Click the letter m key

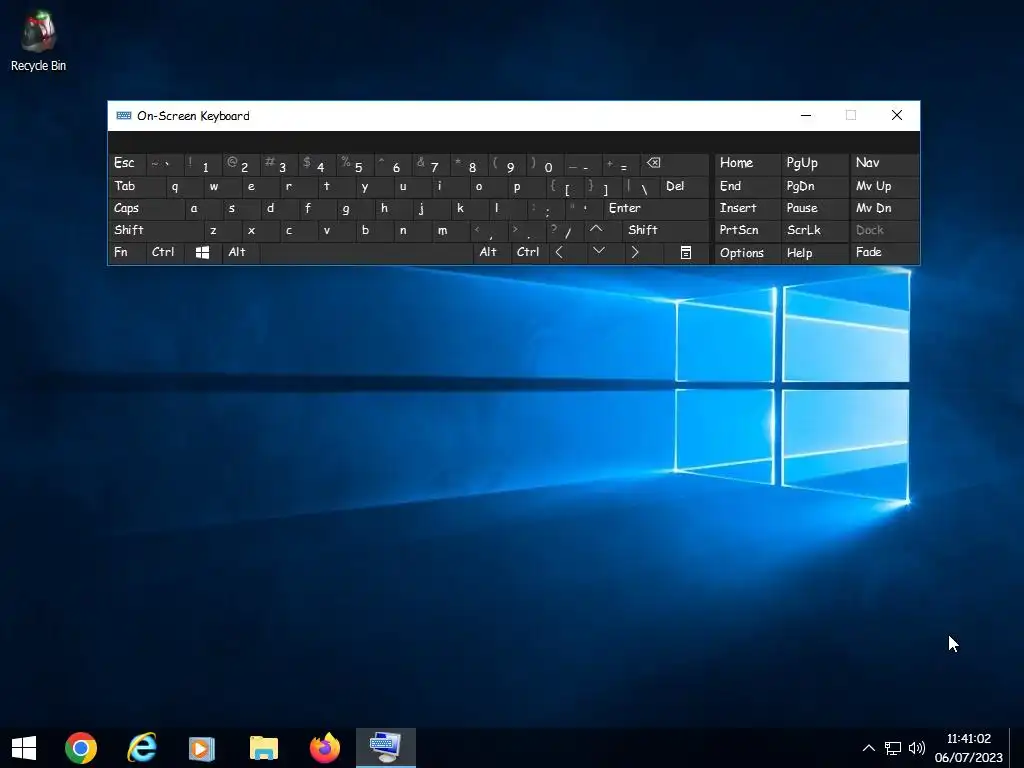click(x=451, y=230)
